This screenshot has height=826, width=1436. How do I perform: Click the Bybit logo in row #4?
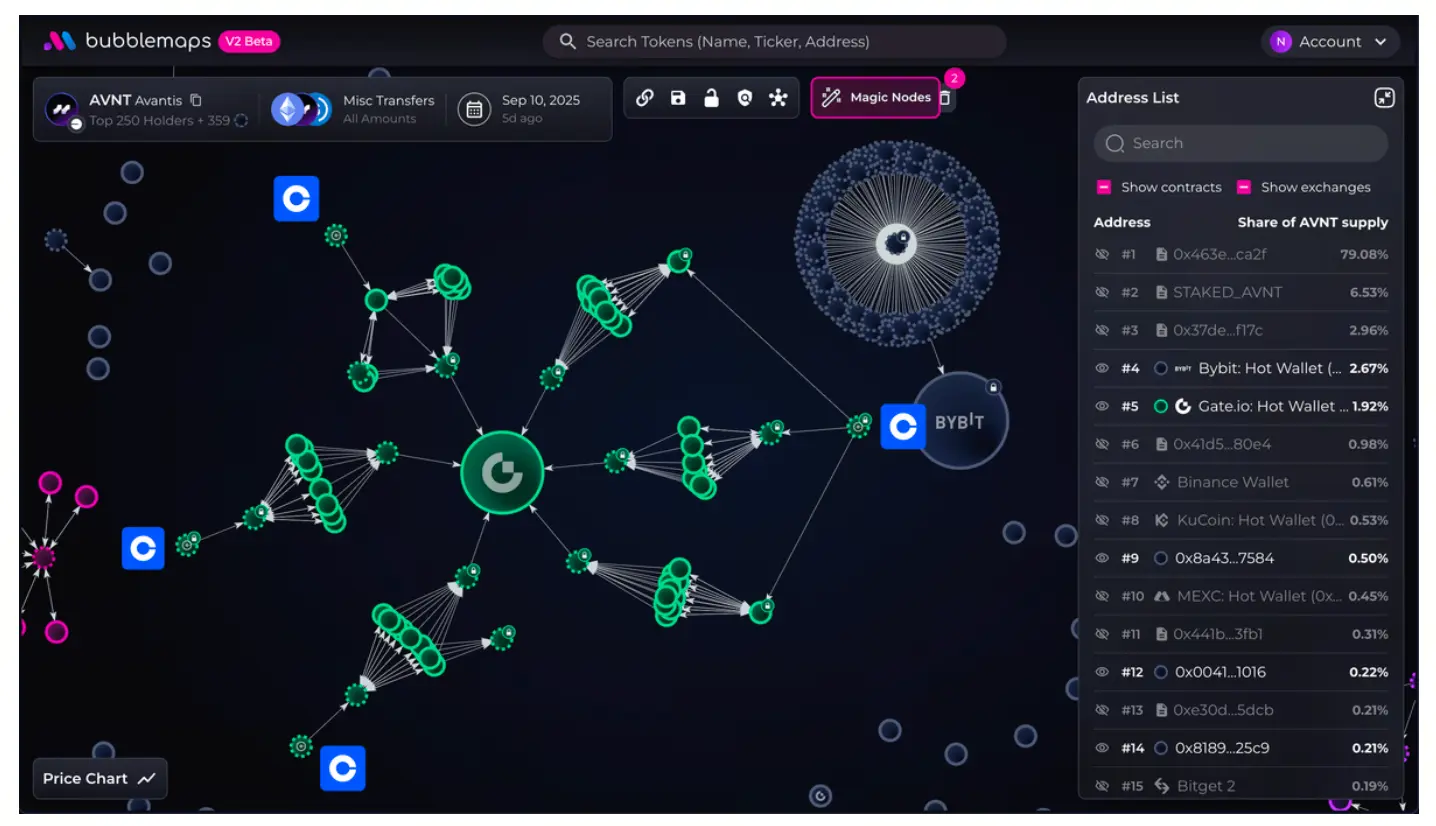pos(1183,368)
